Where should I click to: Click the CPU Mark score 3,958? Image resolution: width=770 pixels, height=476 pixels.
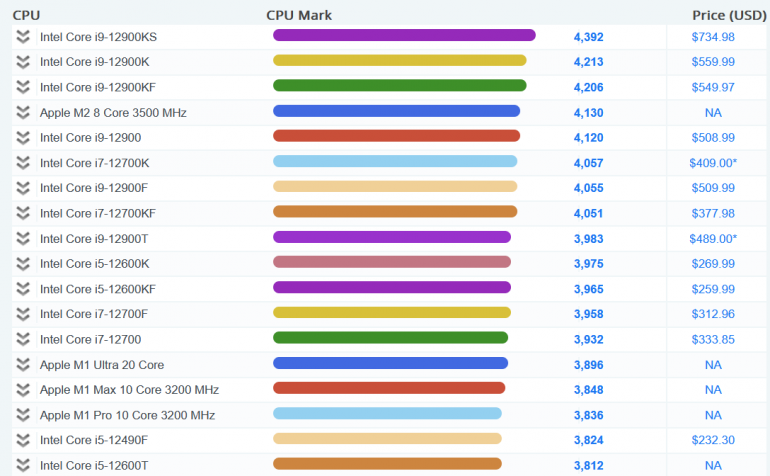(x=588, y=314)
